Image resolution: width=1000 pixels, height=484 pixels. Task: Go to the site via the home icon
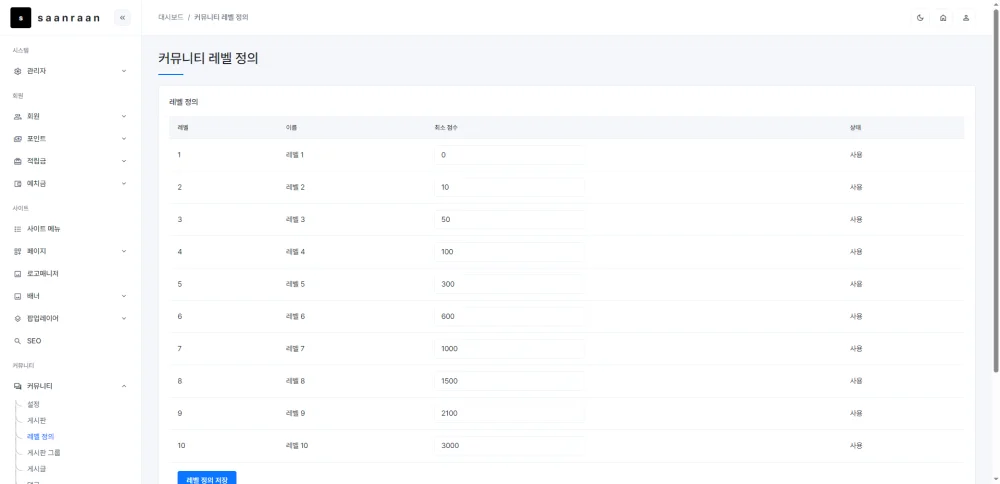coord(943,18)
